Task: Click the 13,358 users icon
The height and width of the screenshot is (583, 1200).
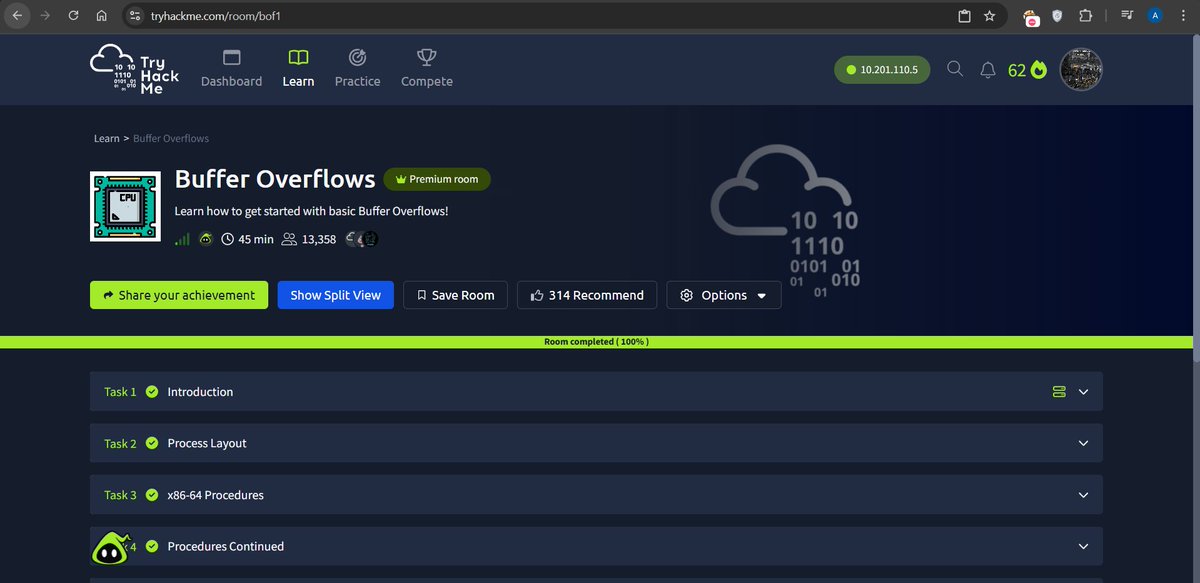Action: pyautogui.click(x=290, y=239)
